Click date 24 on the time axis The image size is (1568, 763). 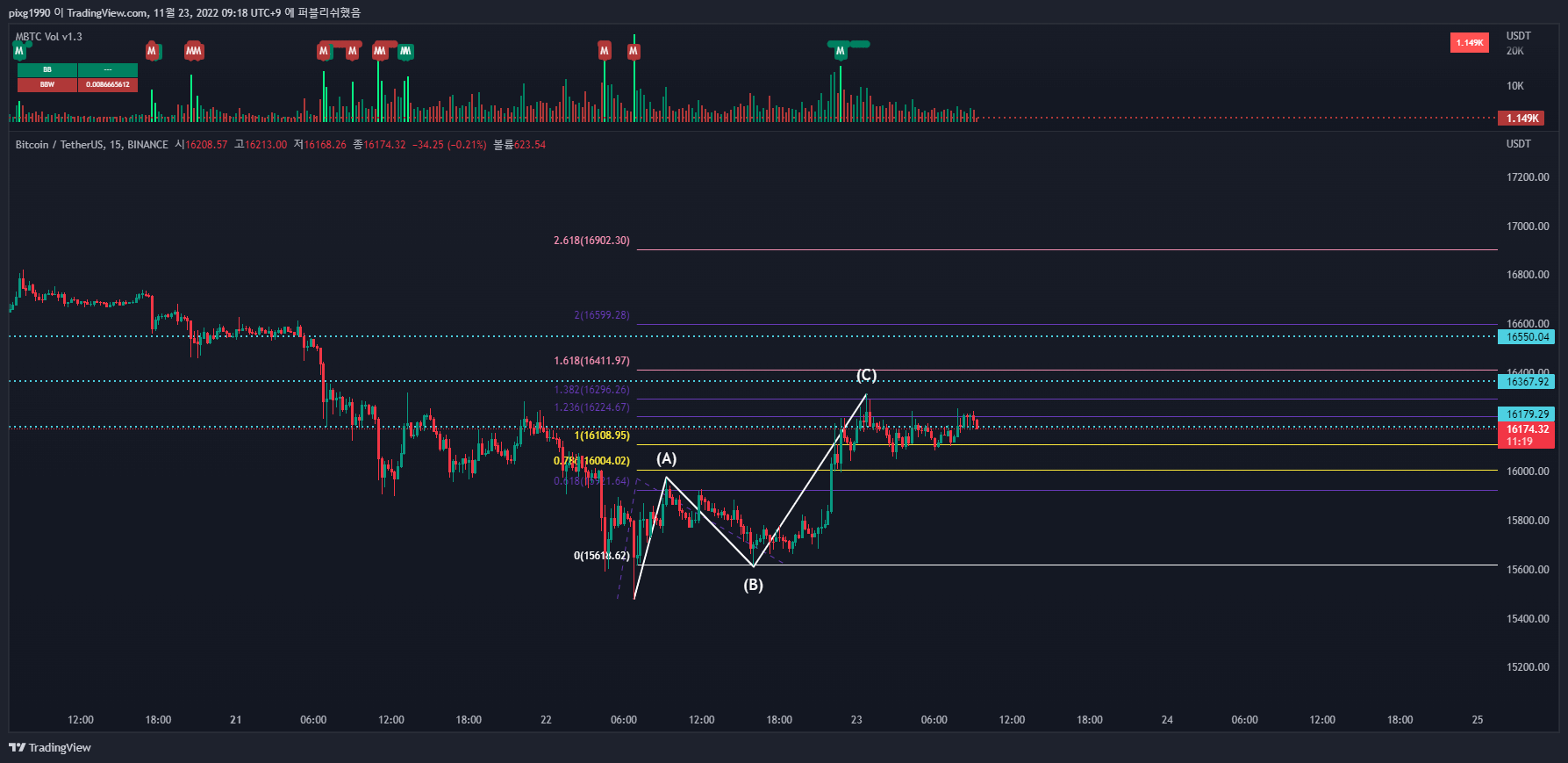coord(1167,720)
